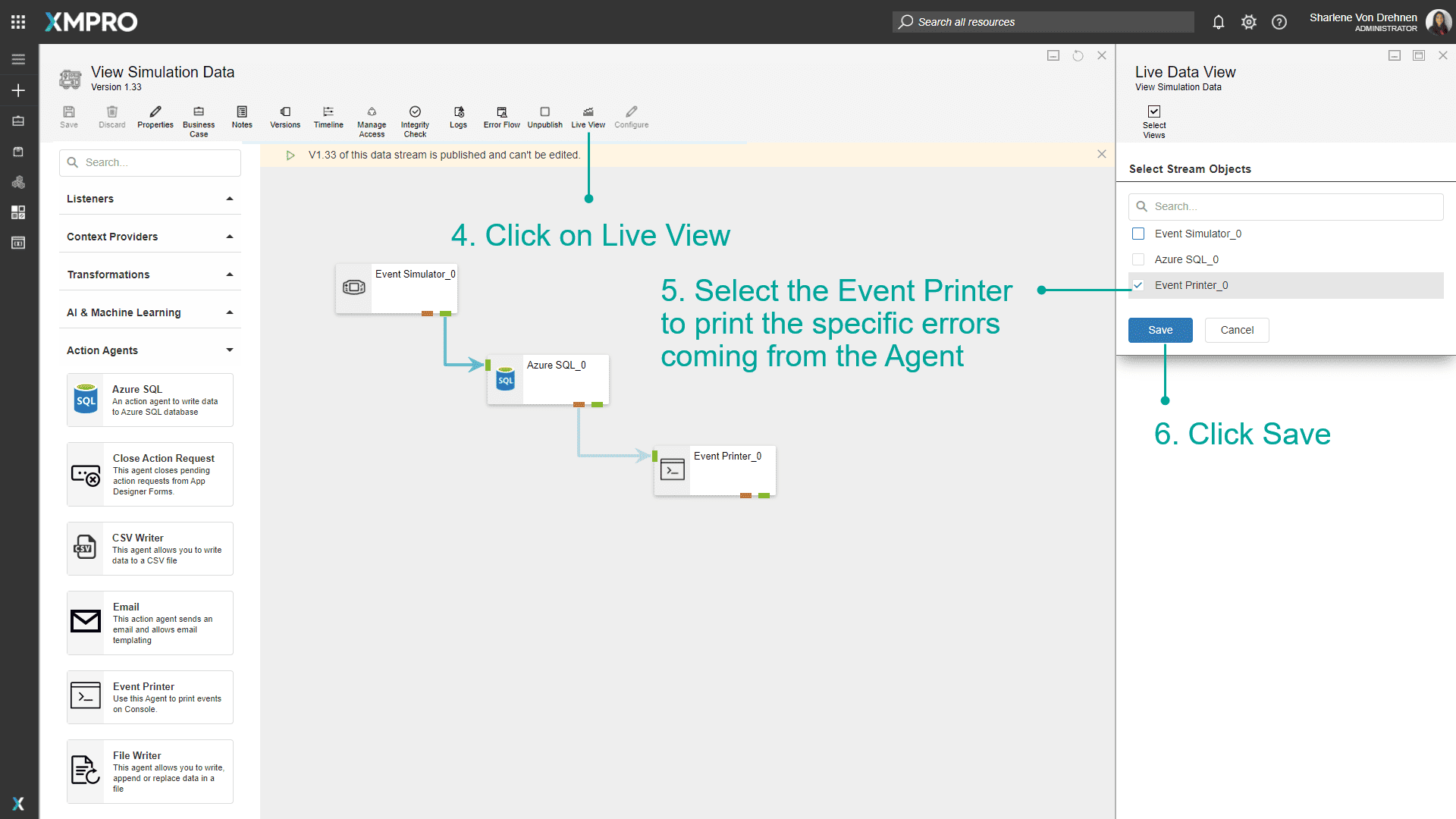
Task: Click the Timeline toolbar icon
Action: coord(328,118)
